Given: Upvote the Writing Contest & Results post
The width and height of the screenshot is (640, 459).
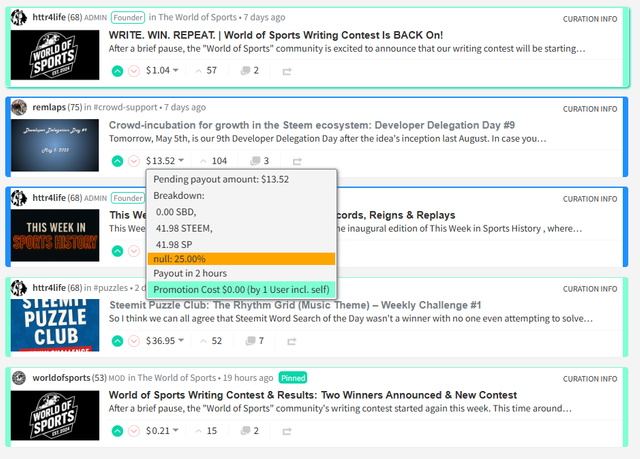Looking at the screenshot, I should (x=117, y=431).
